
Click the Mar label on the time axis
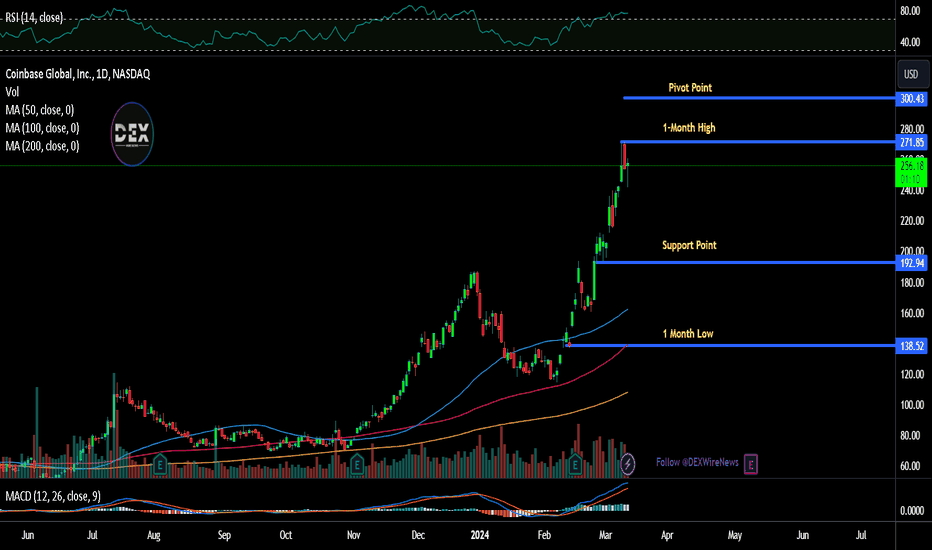click(x=606, y=535)
